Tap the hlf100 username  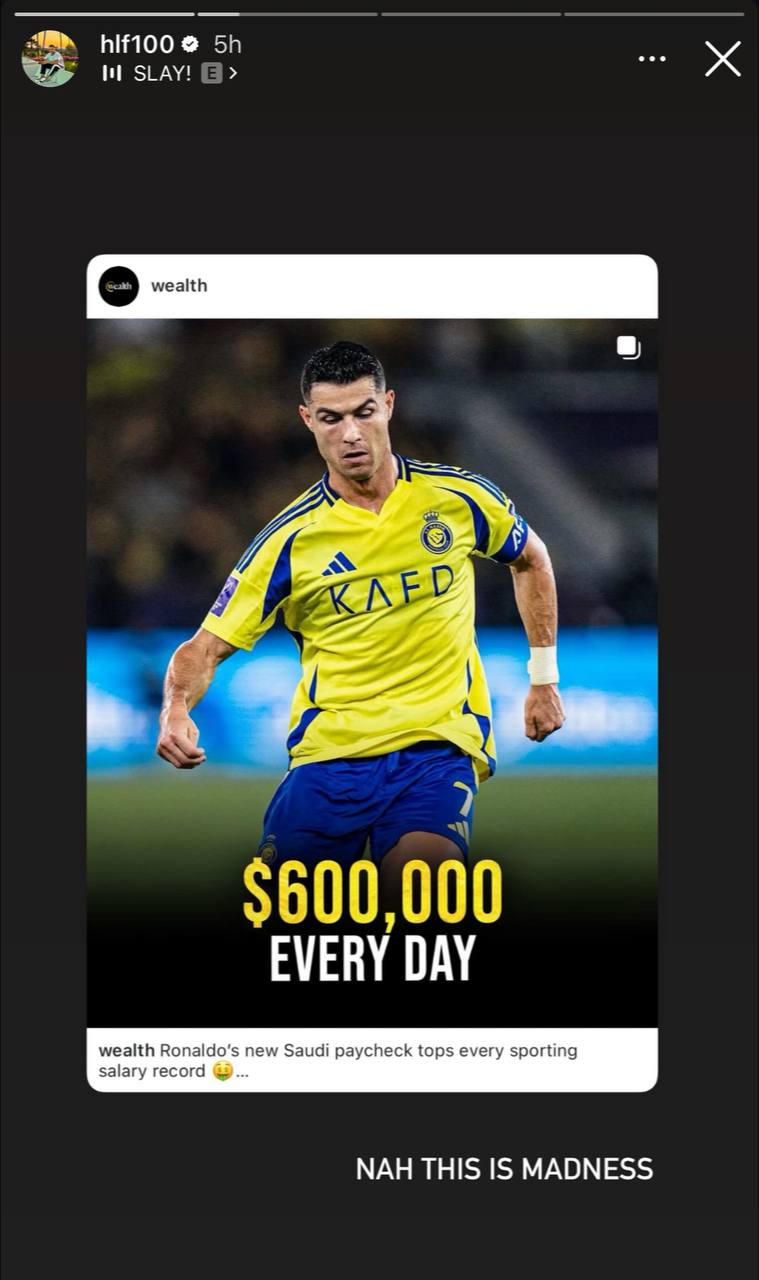click(137, 44)
